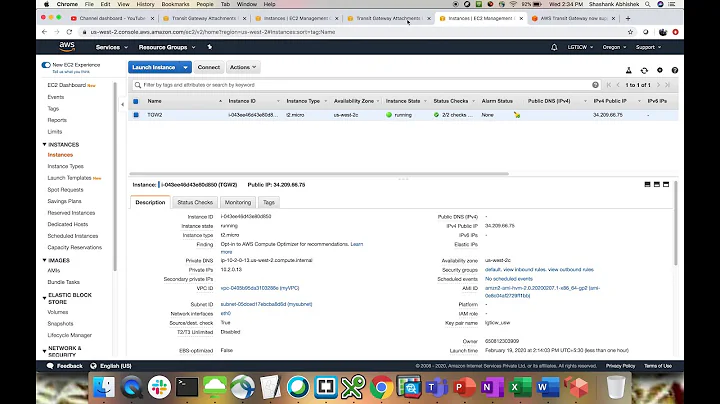Open Spot Requests in sidebar
The height and width of the screenshot is (404, 720).
(65, 190)
